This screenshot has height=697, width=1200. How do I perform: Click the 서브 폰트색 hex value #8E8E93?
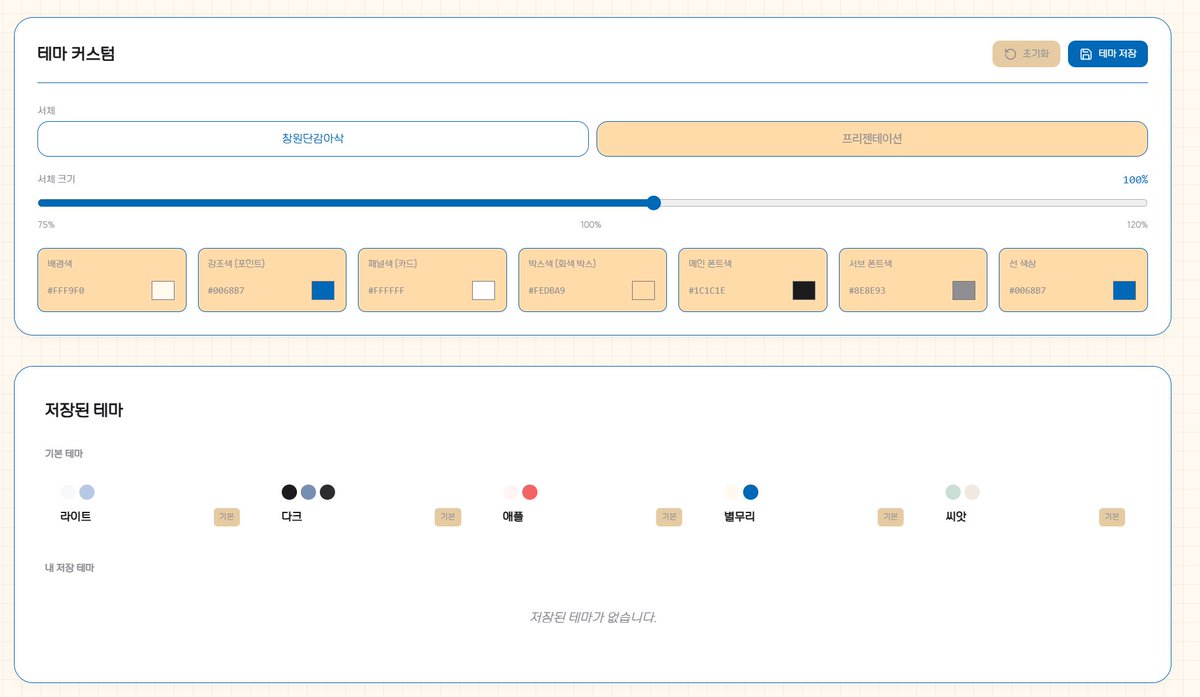click(x=867, y=291)
